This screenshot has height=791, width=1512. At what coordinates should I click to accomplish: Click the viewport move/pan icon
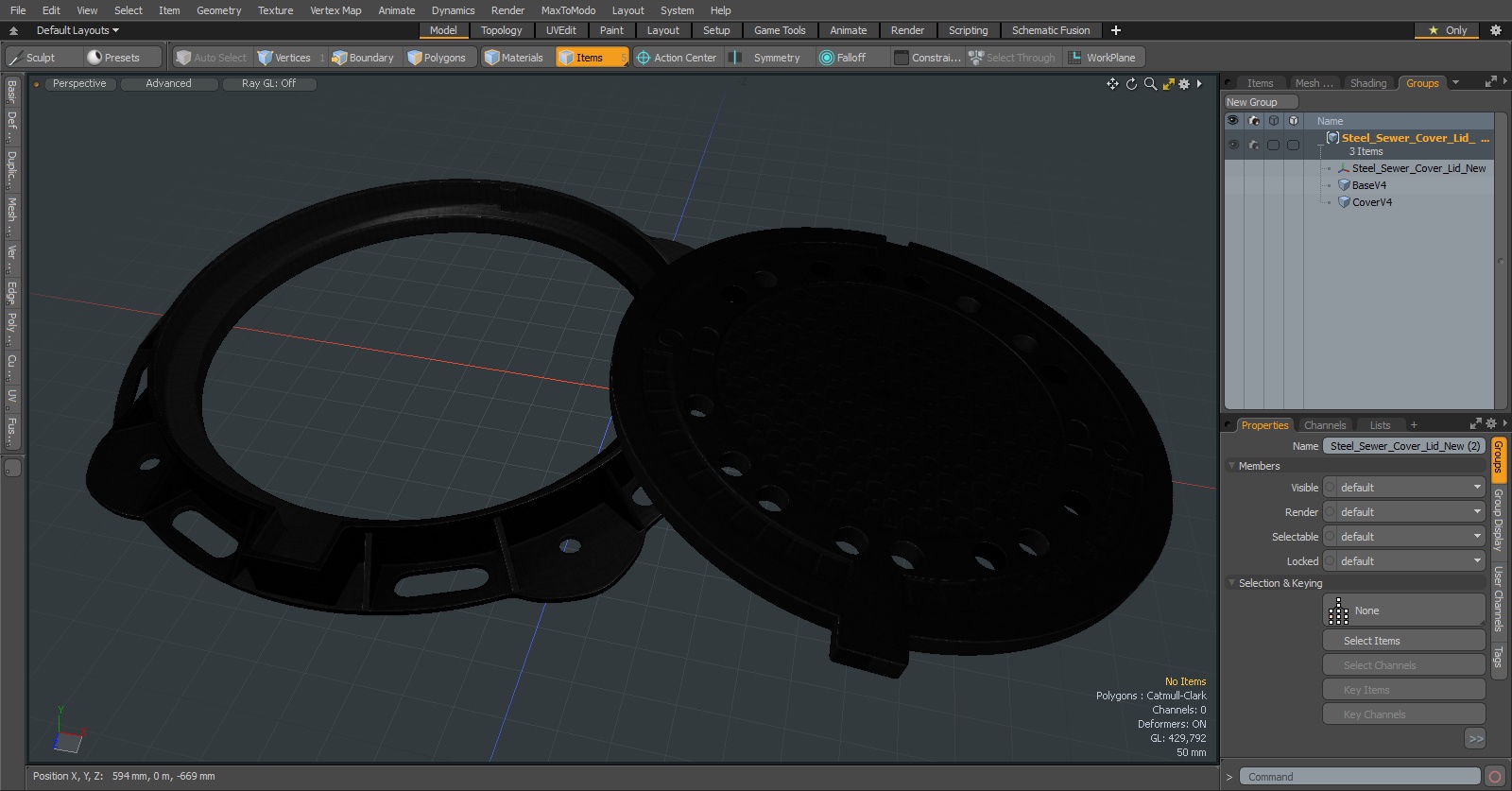(x=1112, y=84)
